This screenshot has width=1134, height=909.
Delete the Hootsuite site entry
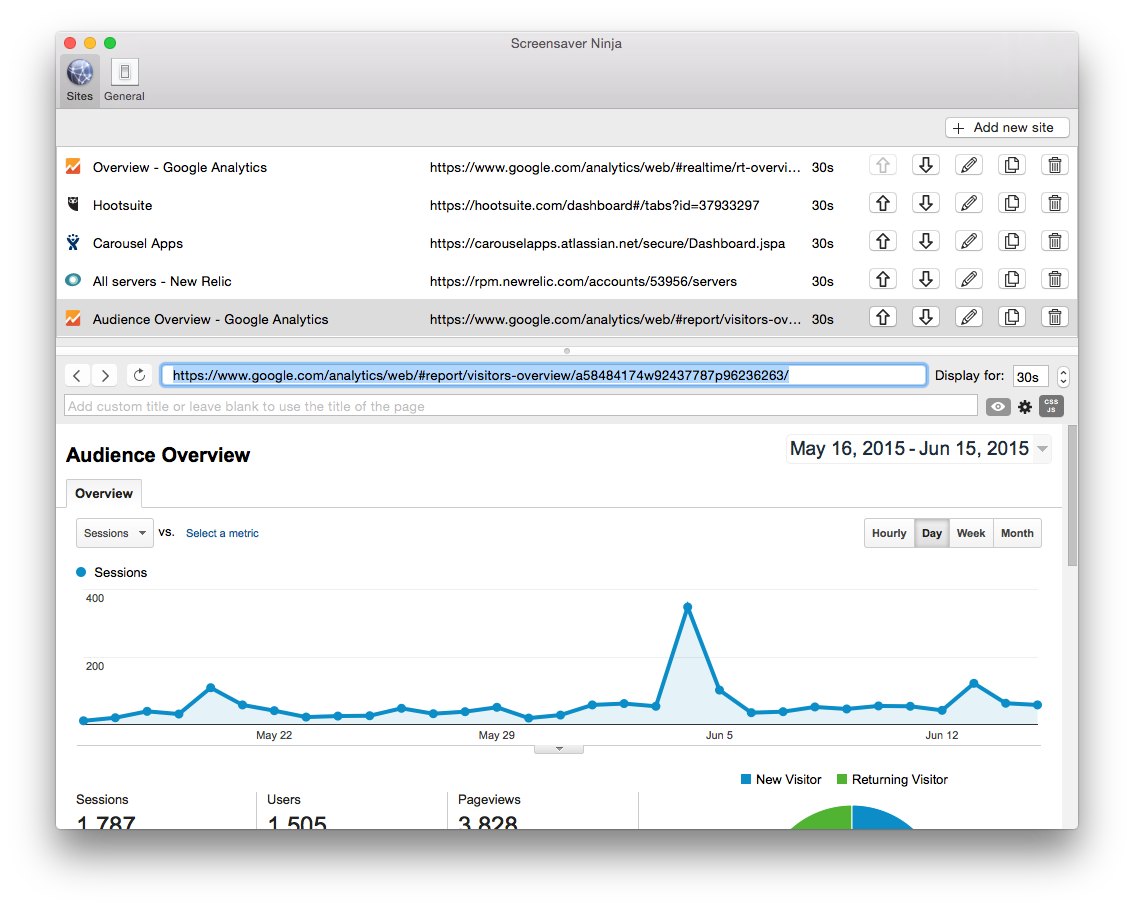pos(1055,204)
